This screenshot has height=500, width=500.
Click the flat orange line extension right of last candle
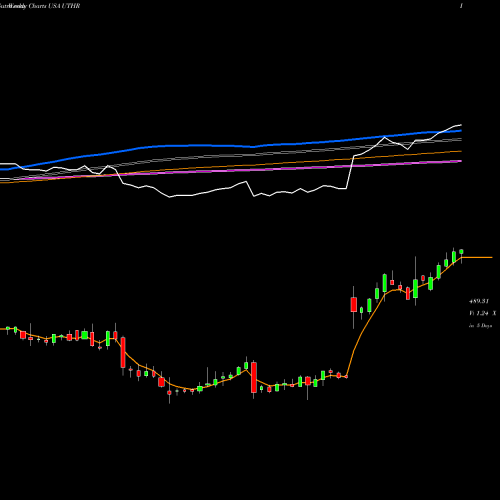(x=477, y=258)
